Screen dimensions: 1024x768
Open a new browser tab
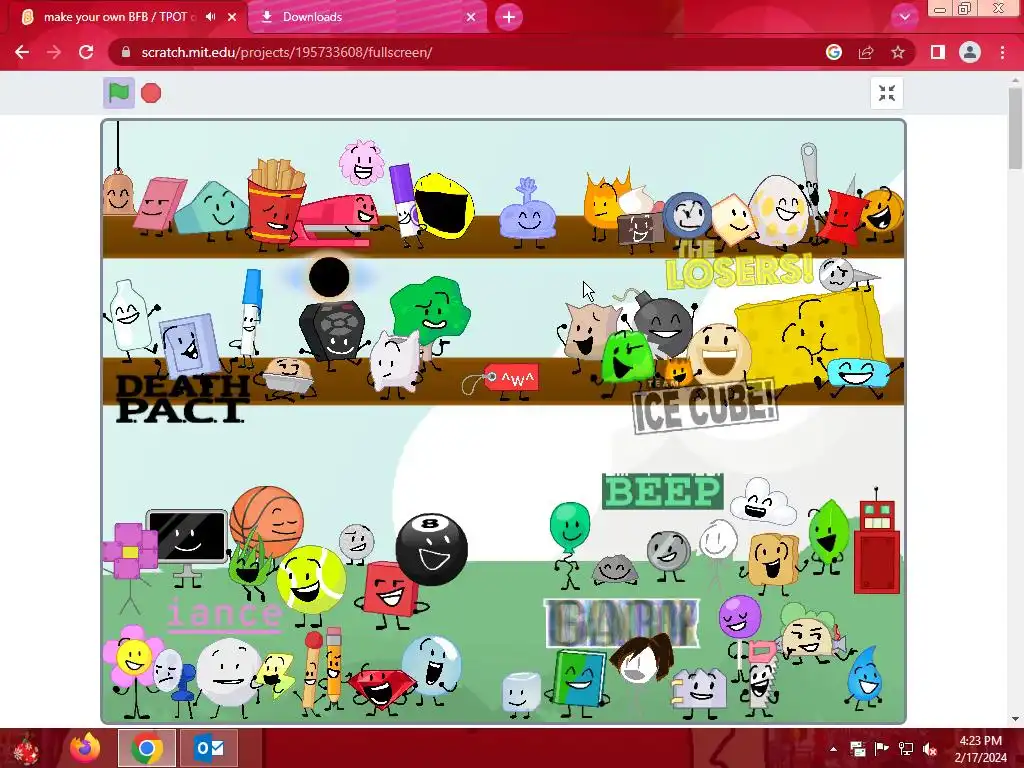click(509, 17)
